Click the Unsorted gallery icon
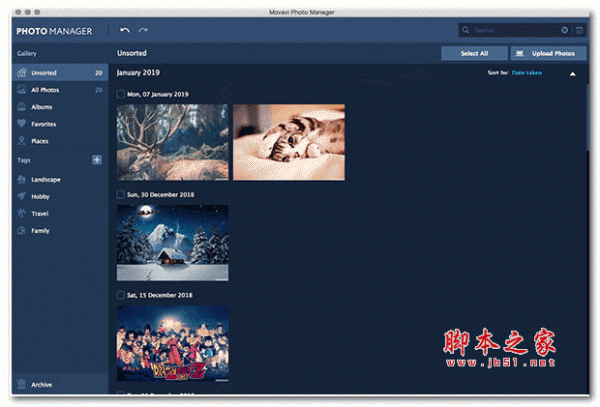This screenshot has width=600, height=407. (x=22, y=72)
